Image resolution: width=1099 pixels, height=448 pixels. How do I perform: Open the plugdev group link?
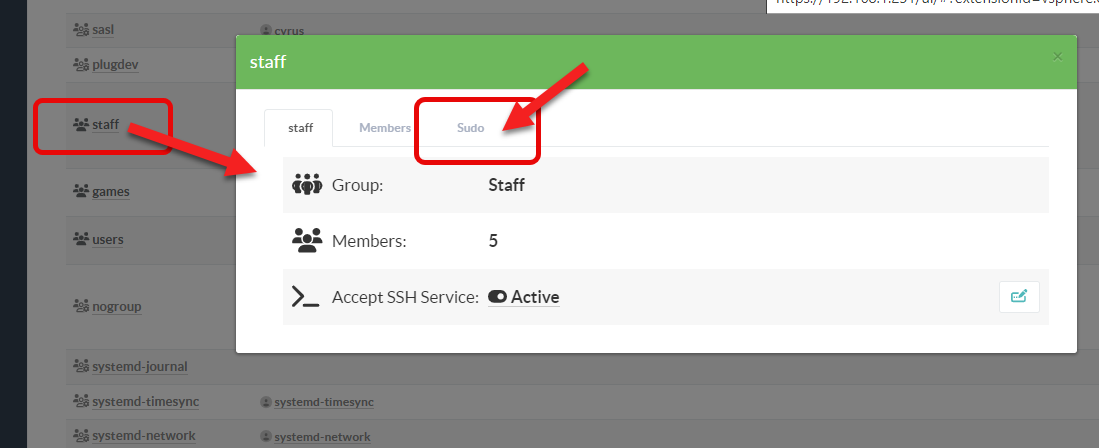pyautogui.click(x=114, y=64)
